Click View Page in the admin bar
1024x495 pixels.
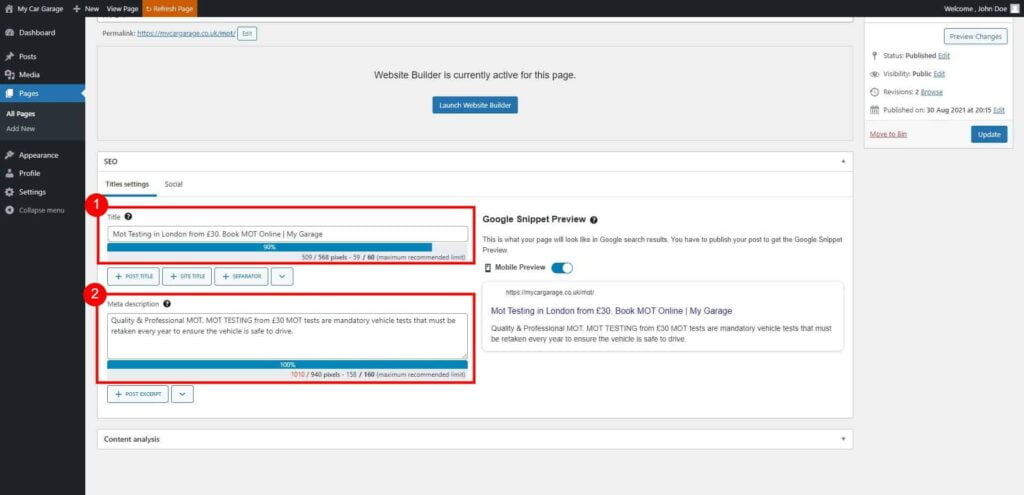[122, 8]
